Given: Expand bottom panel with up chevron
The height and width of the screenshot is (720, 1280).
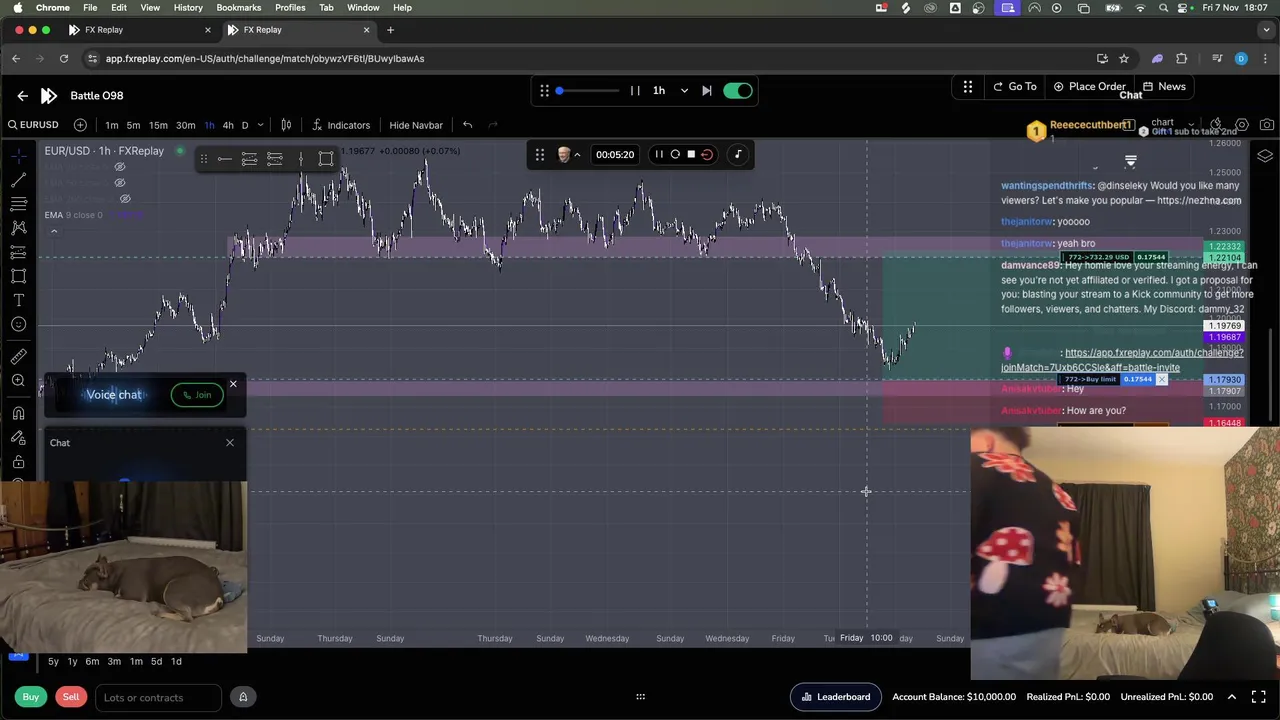Looking at the screenshot, I should [1232, 697].
